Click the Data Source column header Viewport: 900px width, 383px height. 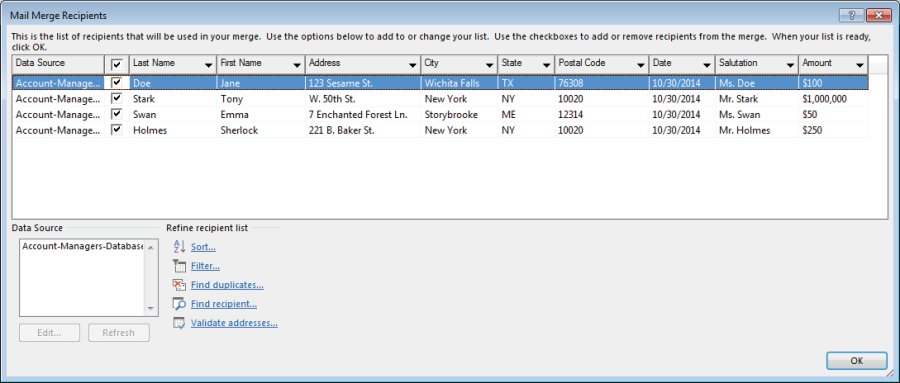point(58,64)
